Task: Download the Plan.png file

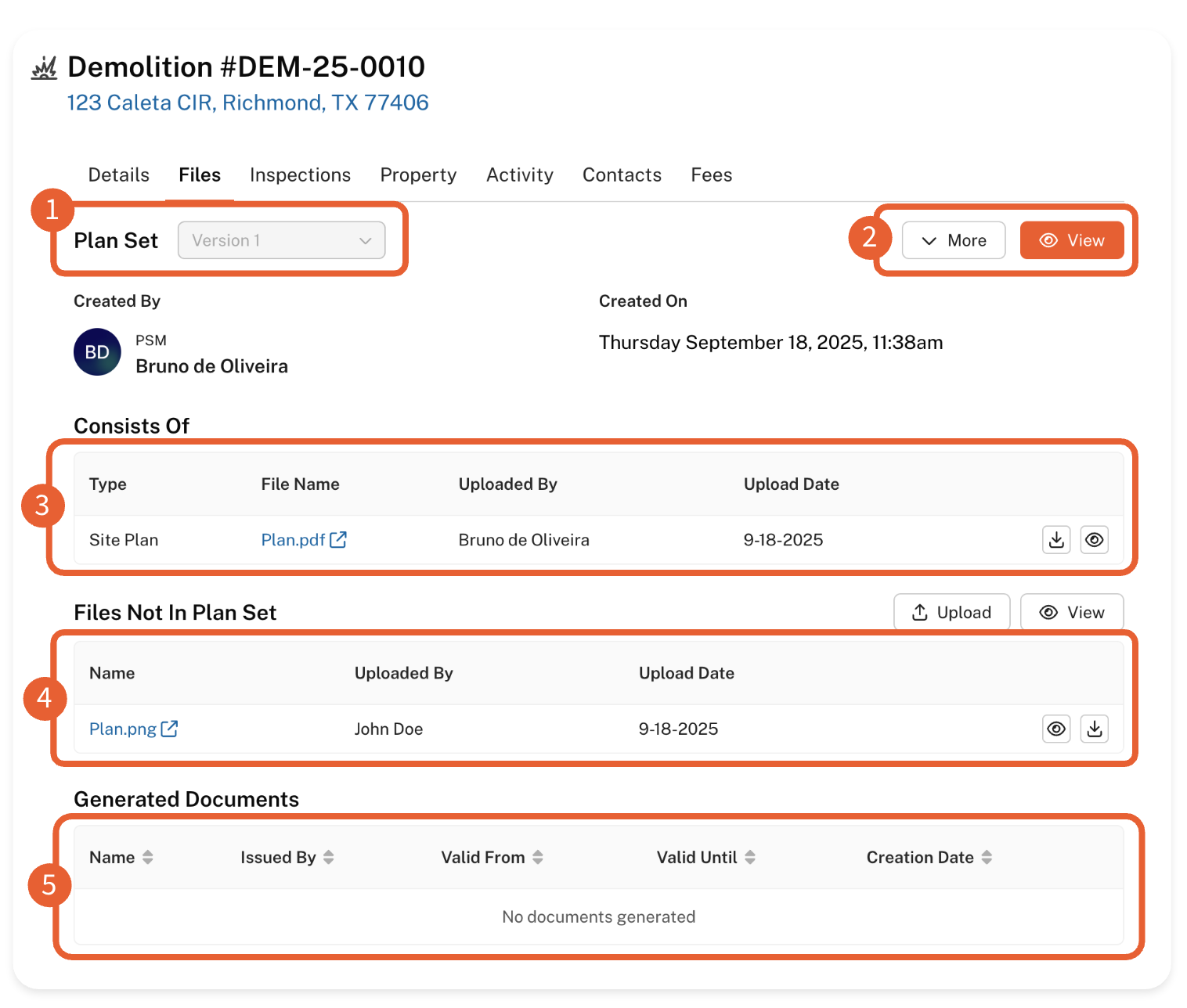Action: [1094, 729]
